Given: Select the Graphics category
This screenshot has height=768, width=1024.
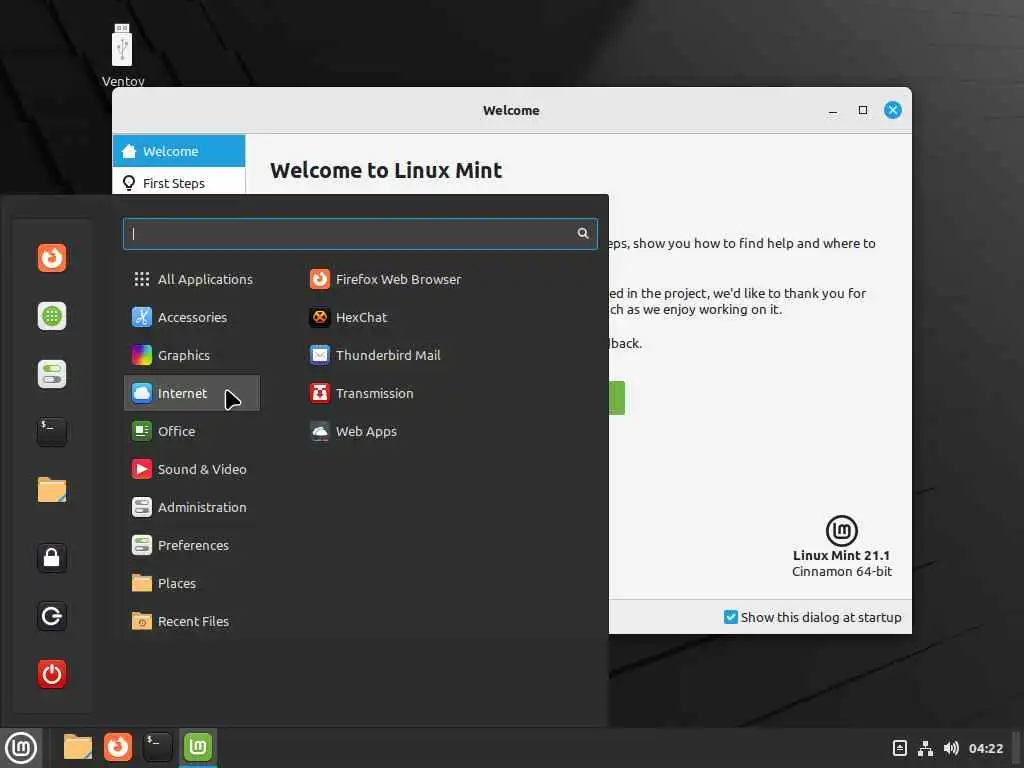Looking at the screenshot, I should point(192,355).
